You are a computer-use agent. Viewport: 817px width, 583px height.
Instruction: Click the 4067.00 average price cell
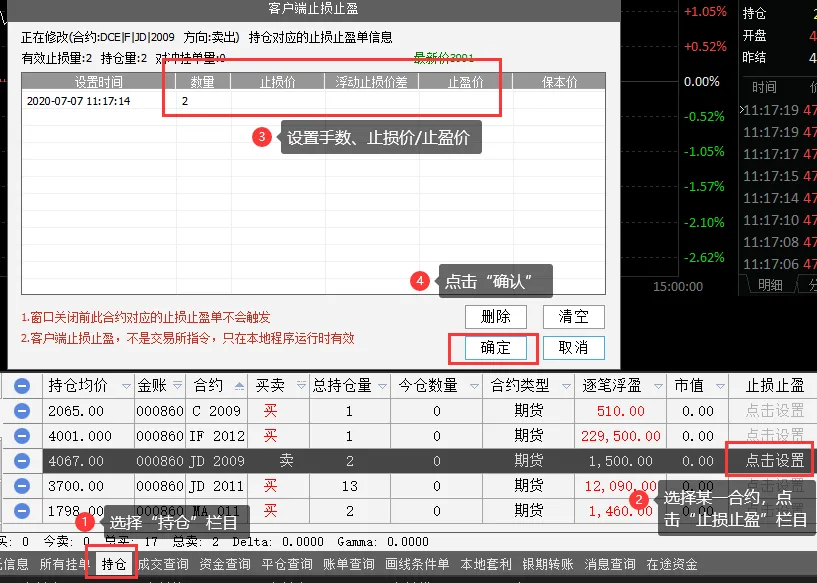tap(88, 461)
